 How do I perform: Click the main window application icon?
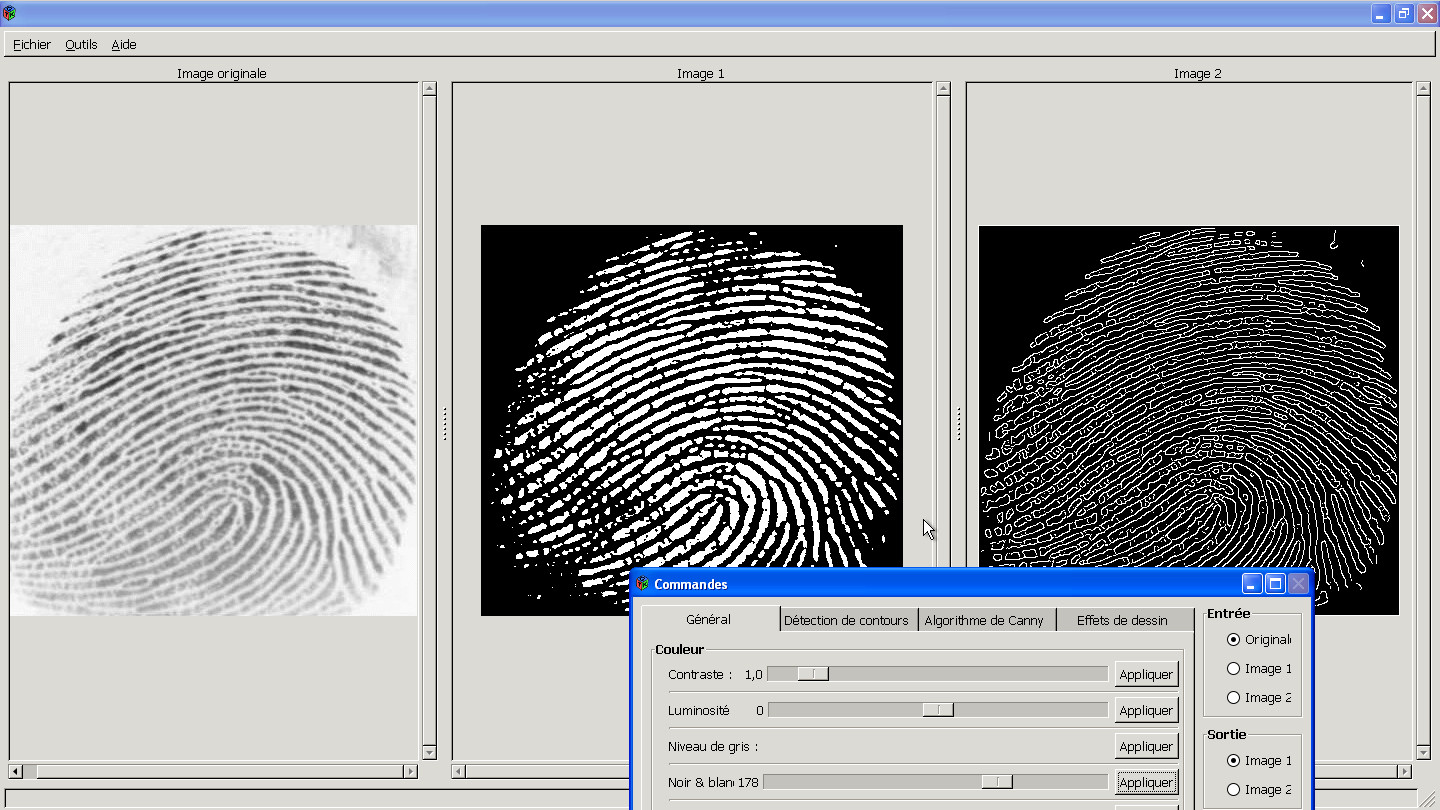9,13
